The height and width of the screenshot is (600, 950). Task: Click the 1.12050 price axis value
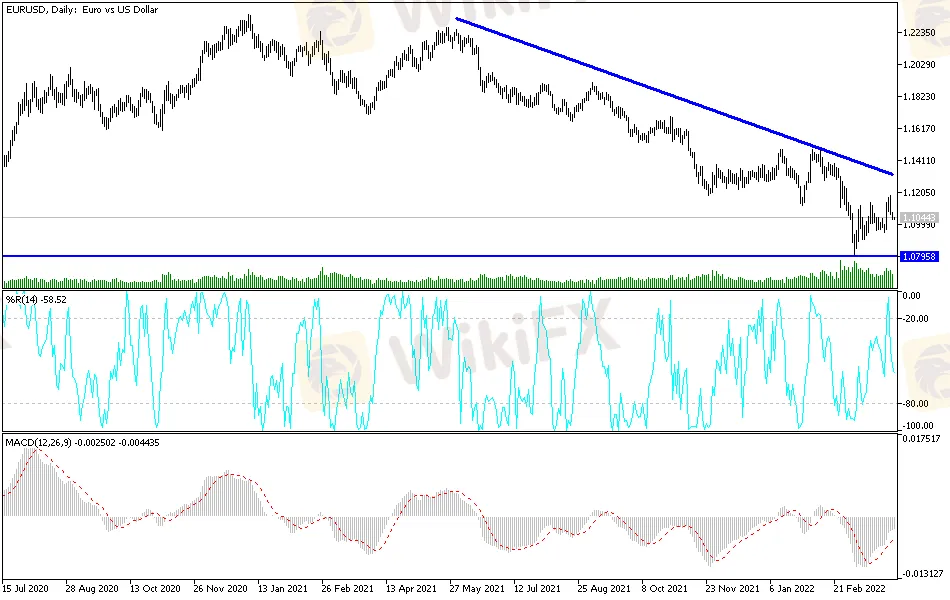tap(919, 193)
